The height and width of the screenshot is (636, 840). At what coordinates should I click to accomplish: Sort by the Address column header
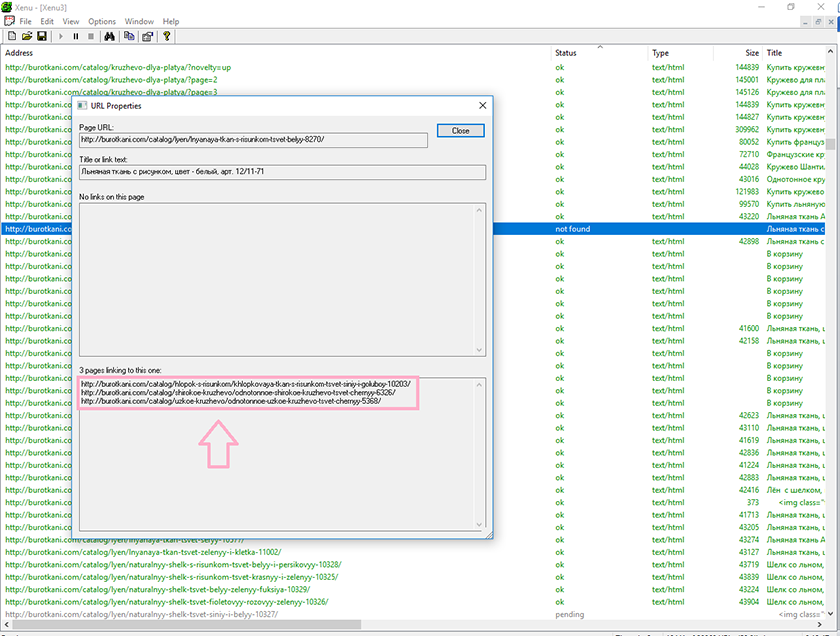[x=276, y=53]
